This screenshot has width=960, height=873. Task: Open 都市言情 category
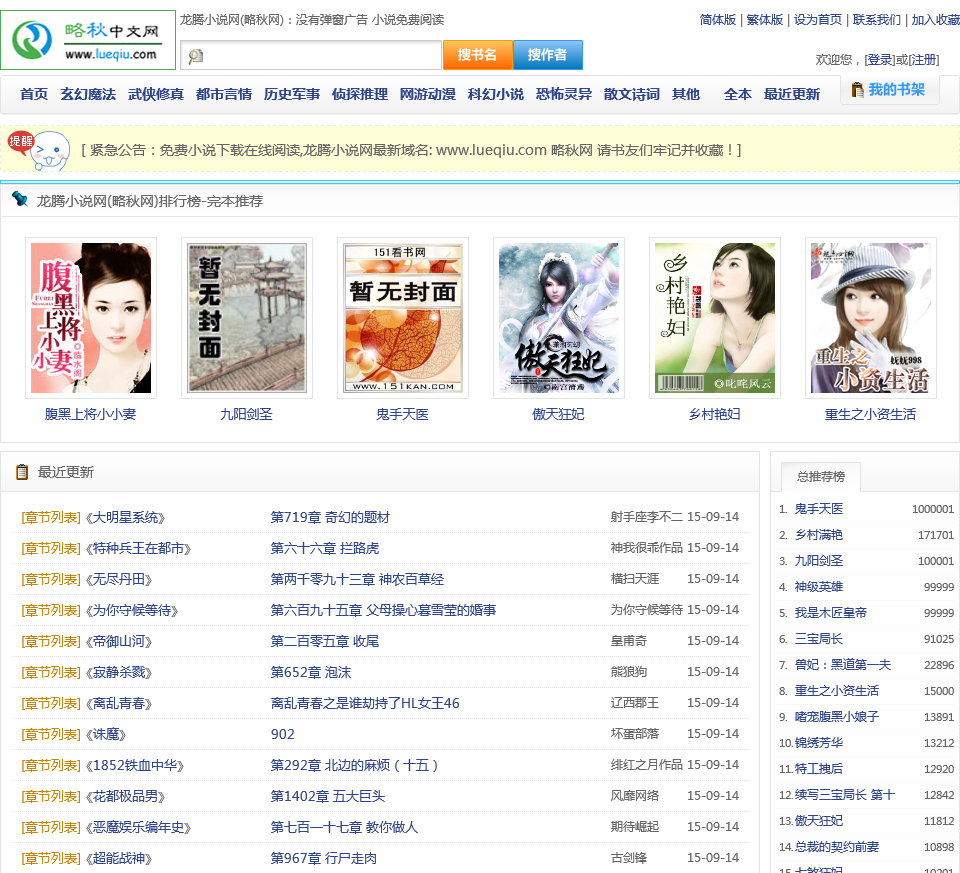click(224, 94)
